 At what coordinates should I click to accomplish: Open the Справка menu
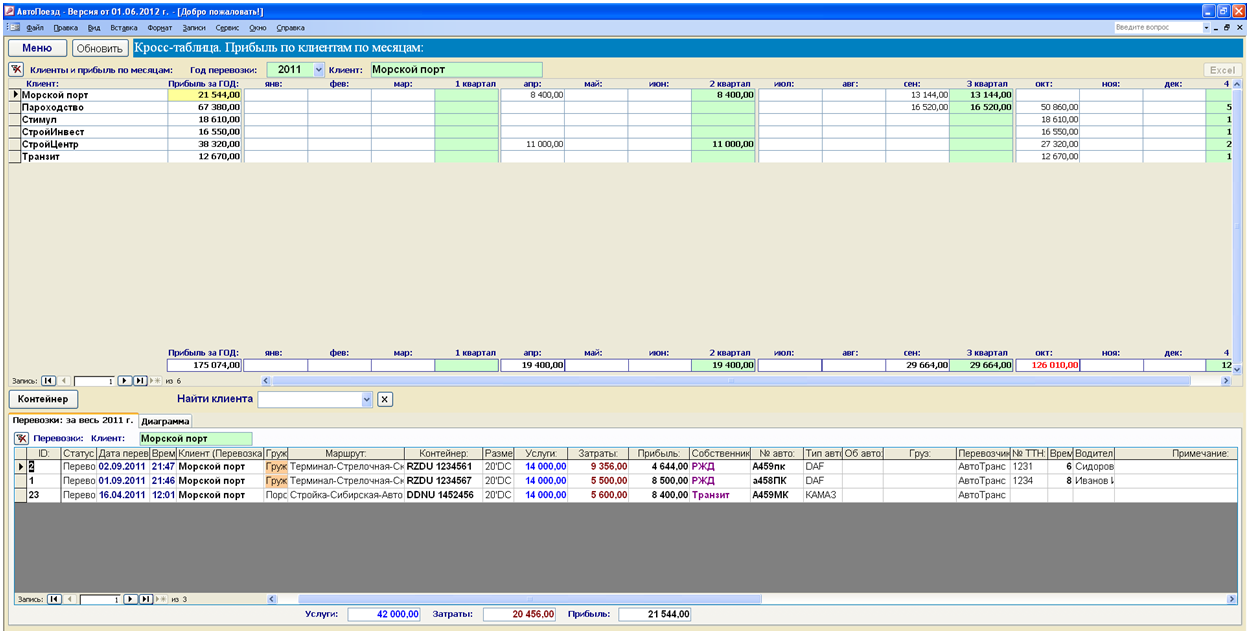[290, 28]
